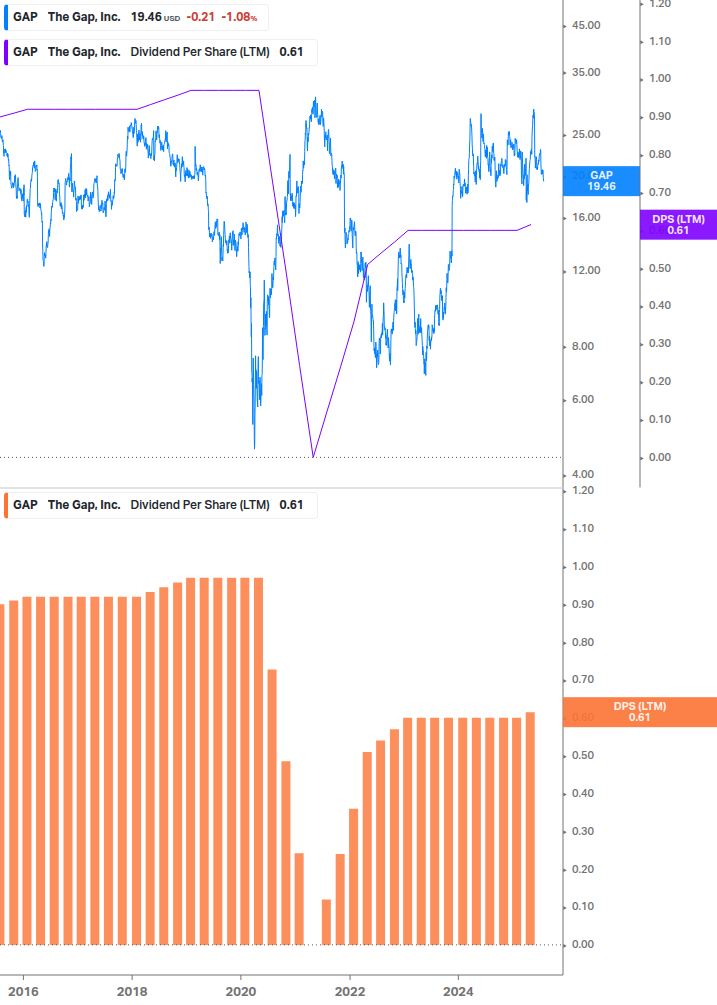717x1005 pixels.
Task: Click the 2016 label on time axis
Action: (x=23, y=992)
